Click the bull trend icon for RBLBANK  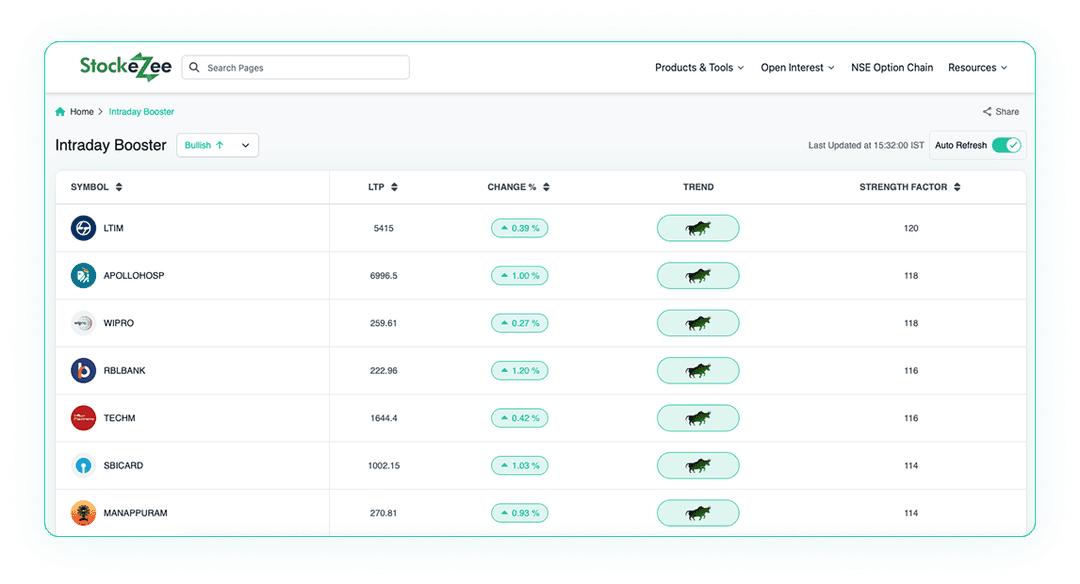click(x=698, y=371)
